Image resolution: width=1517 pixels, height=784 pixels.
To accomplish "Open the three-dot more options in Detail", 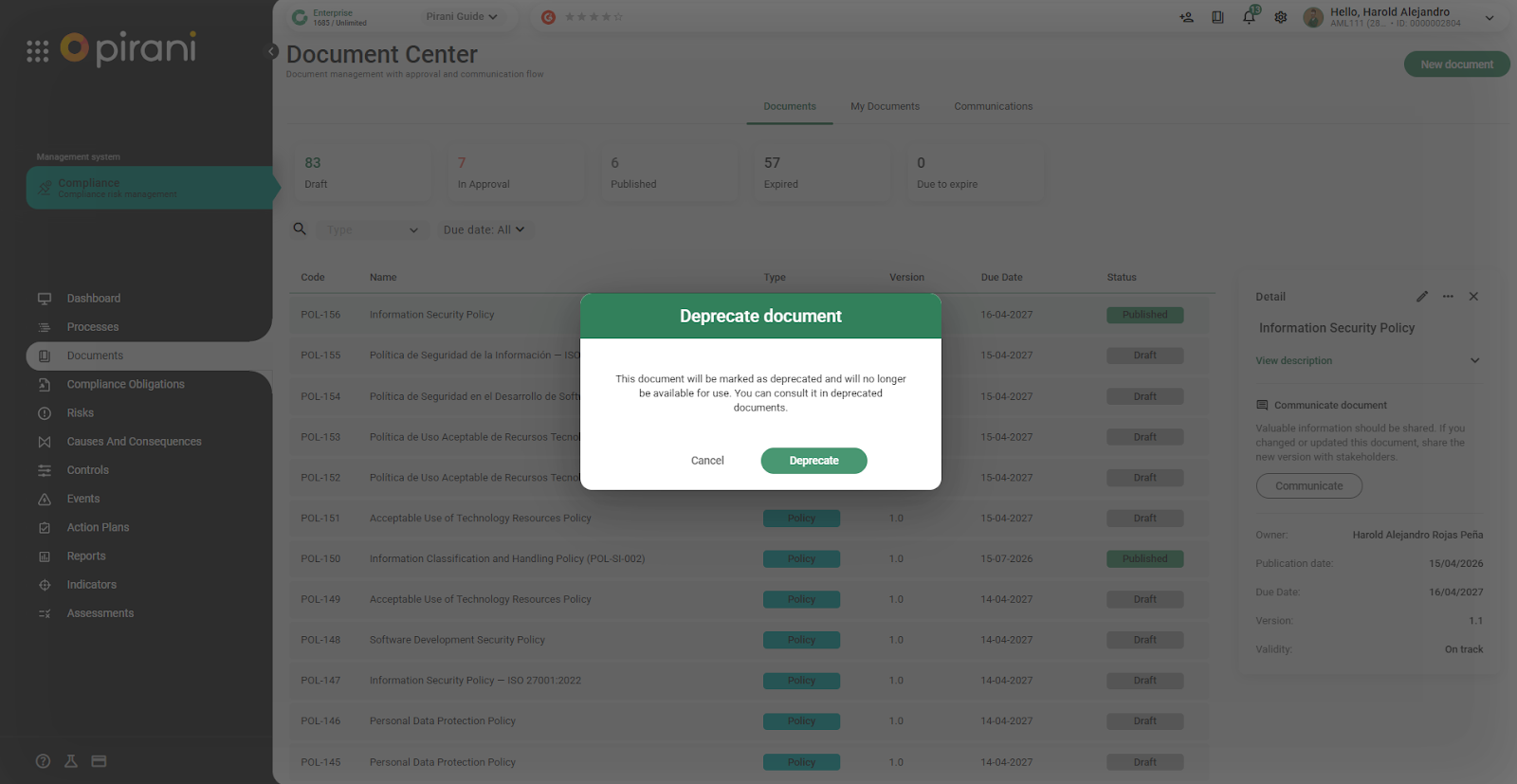I will pyautogui.click(x=1448, y=297).
